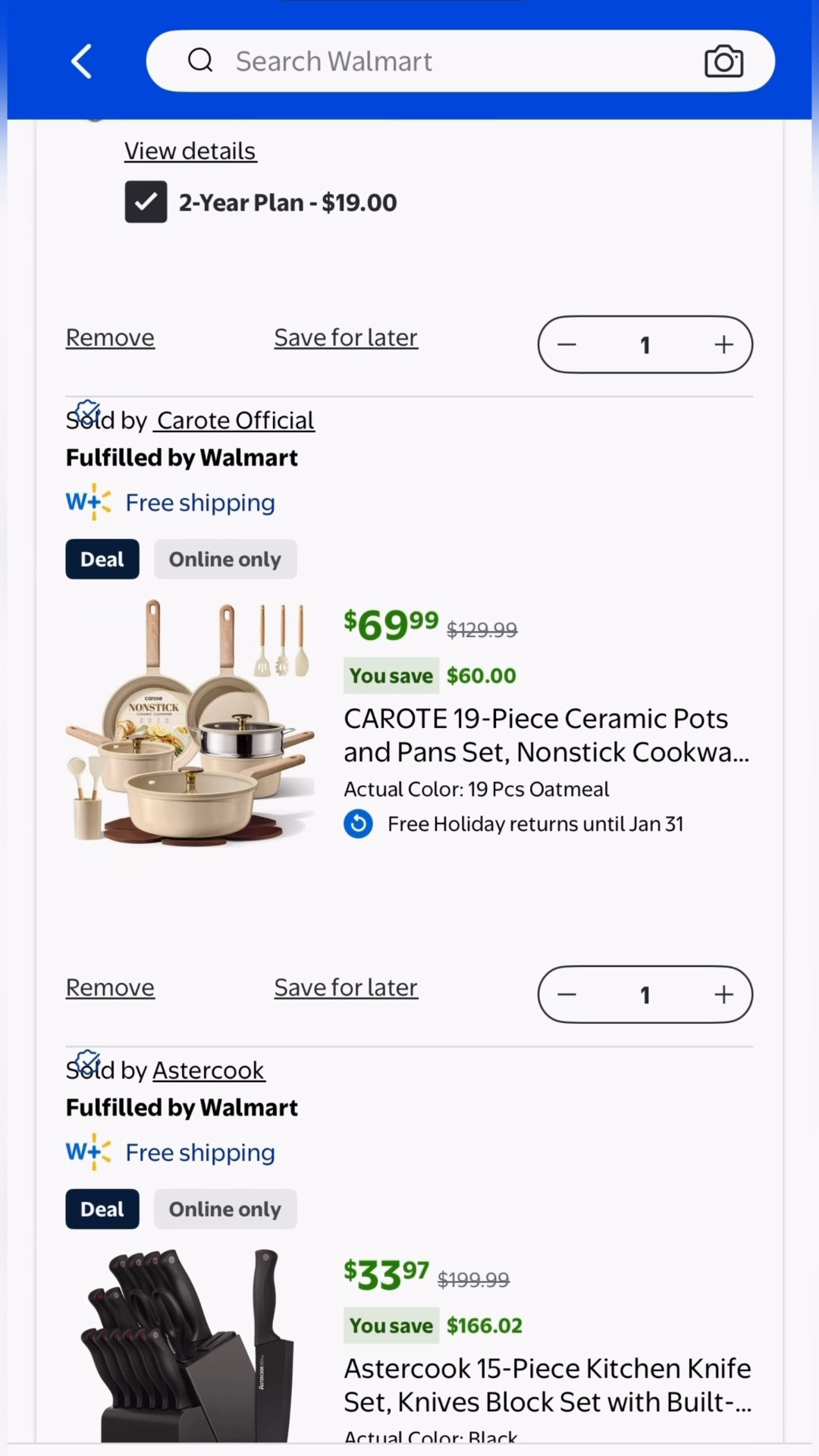Image resolution: width=819 pixels, height=1456 pixels.
Task: Tap the free returns icon on the Carote item
Action: click(358, 824)
